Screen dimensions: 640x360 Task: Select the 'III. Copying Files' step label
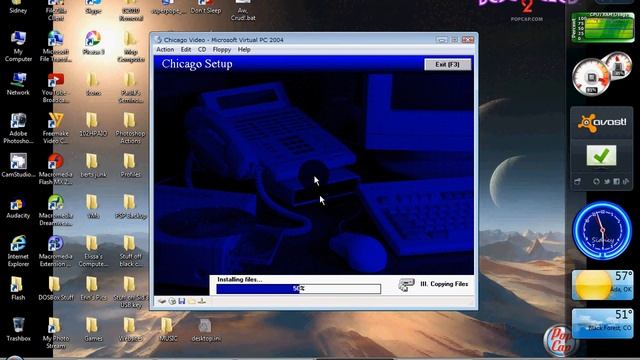click(x=444, y=284)
